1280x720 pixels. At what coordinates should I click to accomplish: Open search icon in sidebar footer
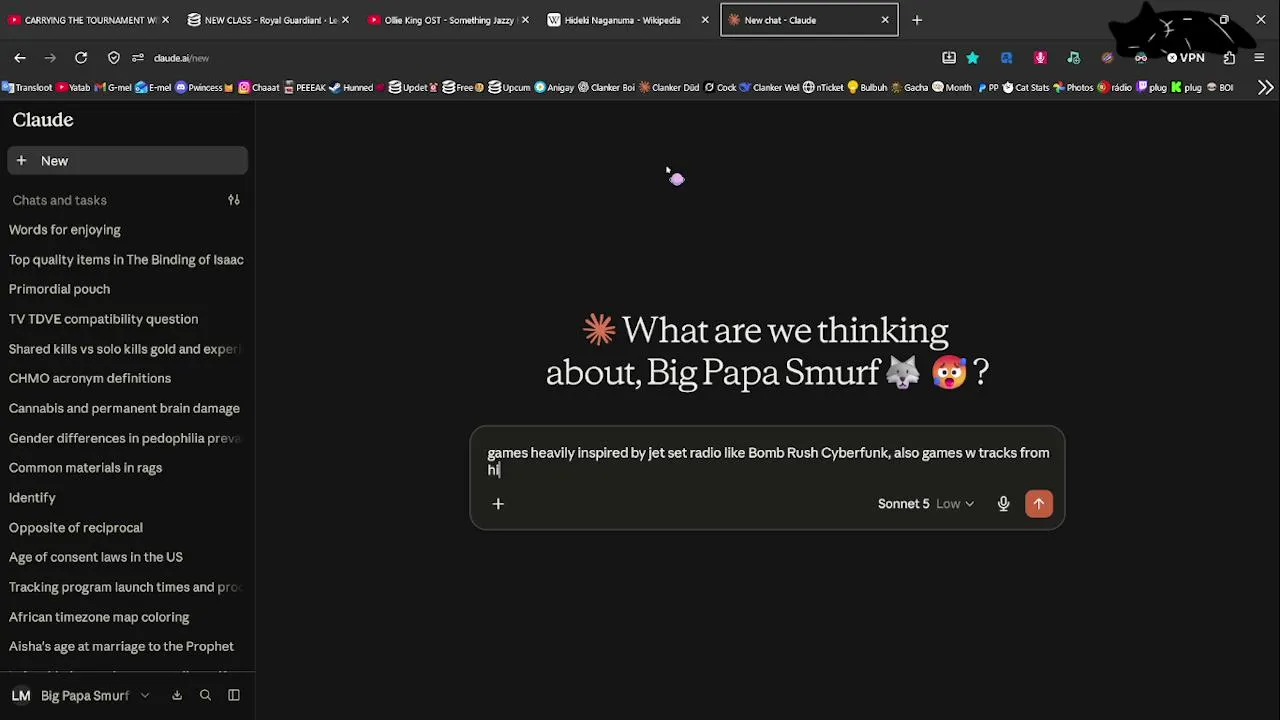205,696
